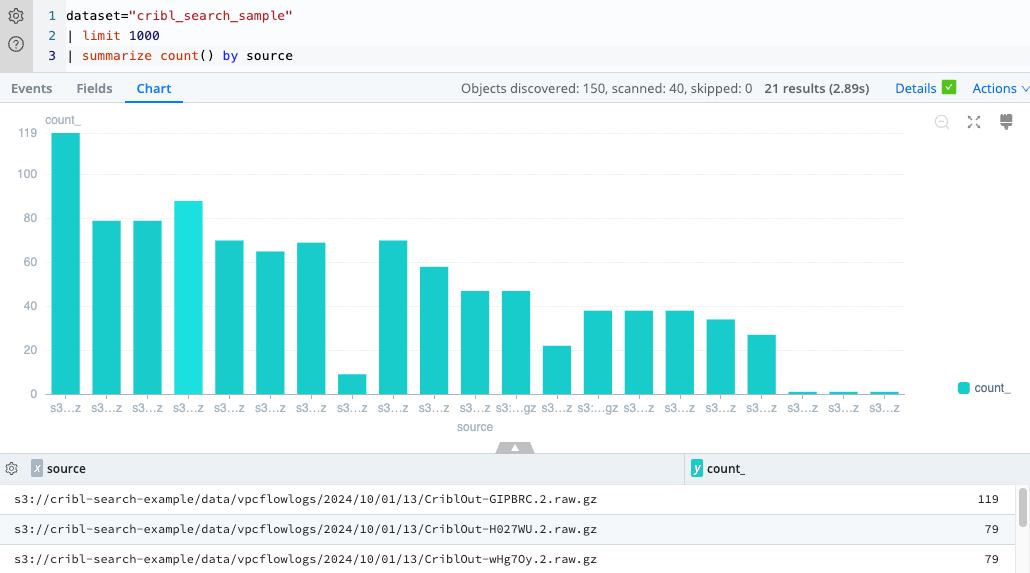The height and width of the screenshot is (573, 1030).
Task: Click the x-axis icon beside source
Action: pos(37,468)
